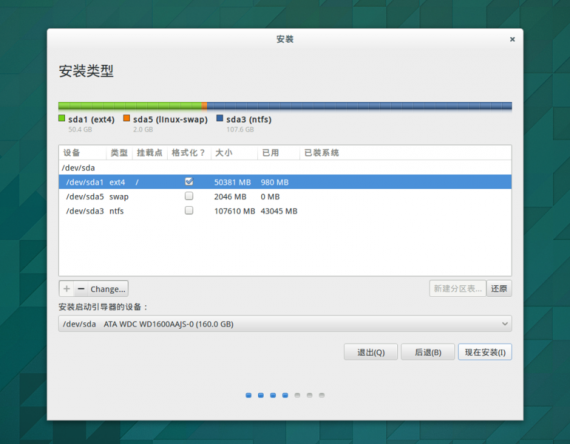Uncheck the format checkbox for /dev/sda1
The width and height of the screenshot is (570, 444).
pos(189,181)
